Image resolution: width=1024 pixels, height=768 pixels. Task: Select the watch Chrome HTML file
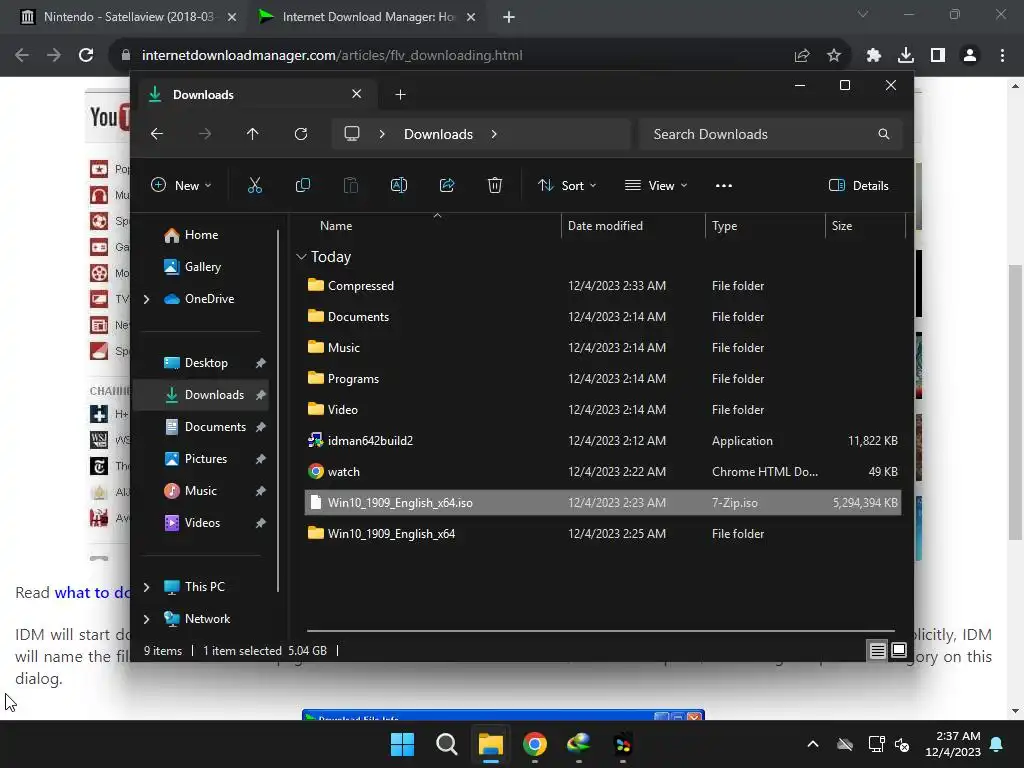pos(602,472)
